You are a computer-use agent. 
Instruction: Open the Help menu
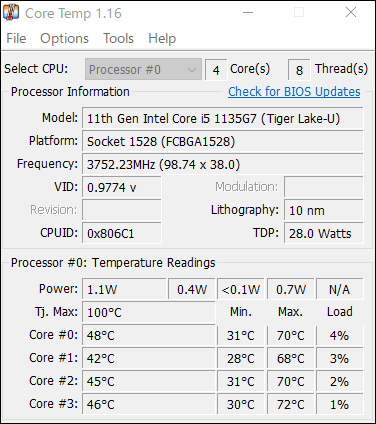tap(162, 38)
